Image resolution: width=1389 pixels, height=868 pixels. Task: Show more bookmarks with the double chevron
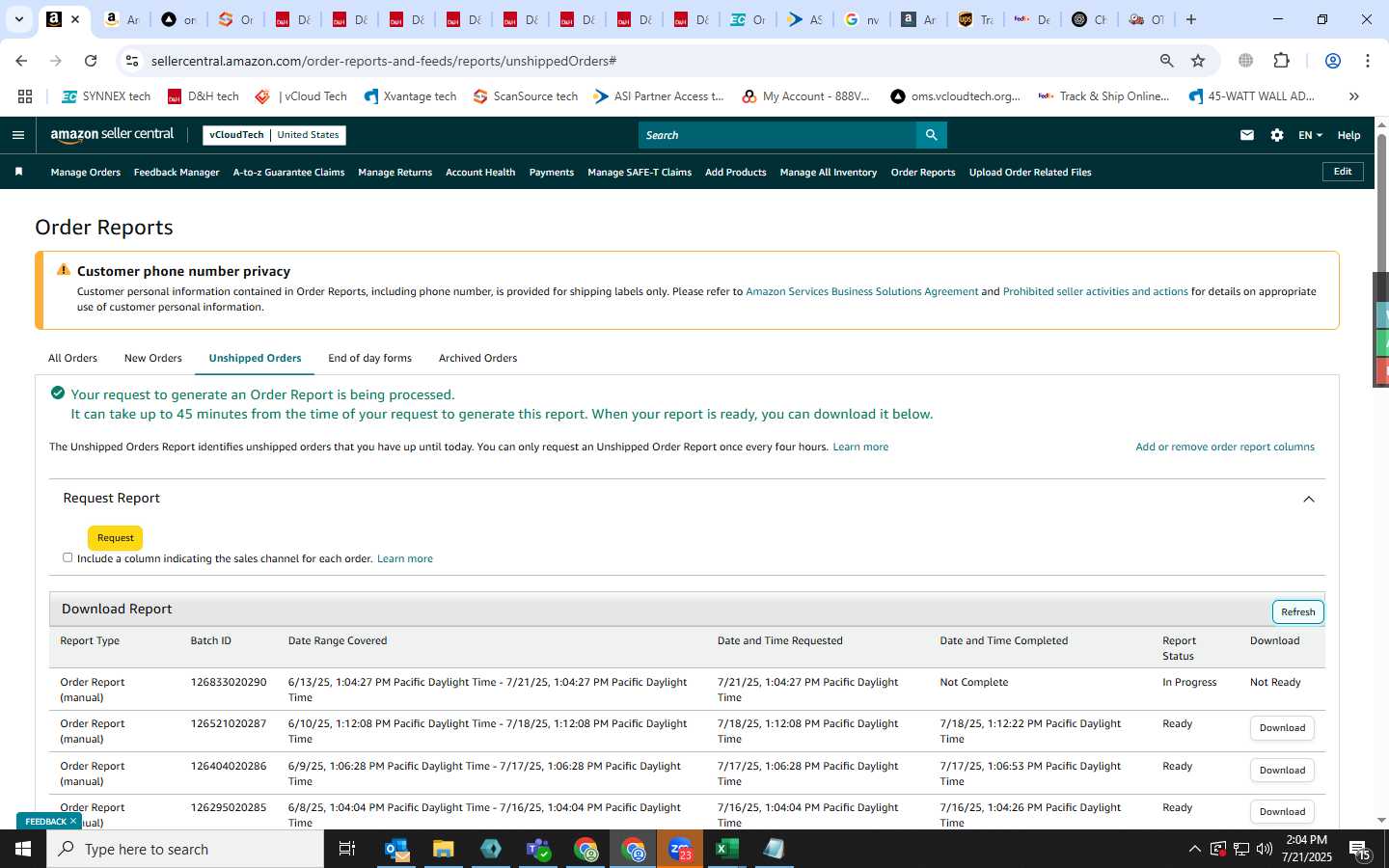[x=1354, y=96]
